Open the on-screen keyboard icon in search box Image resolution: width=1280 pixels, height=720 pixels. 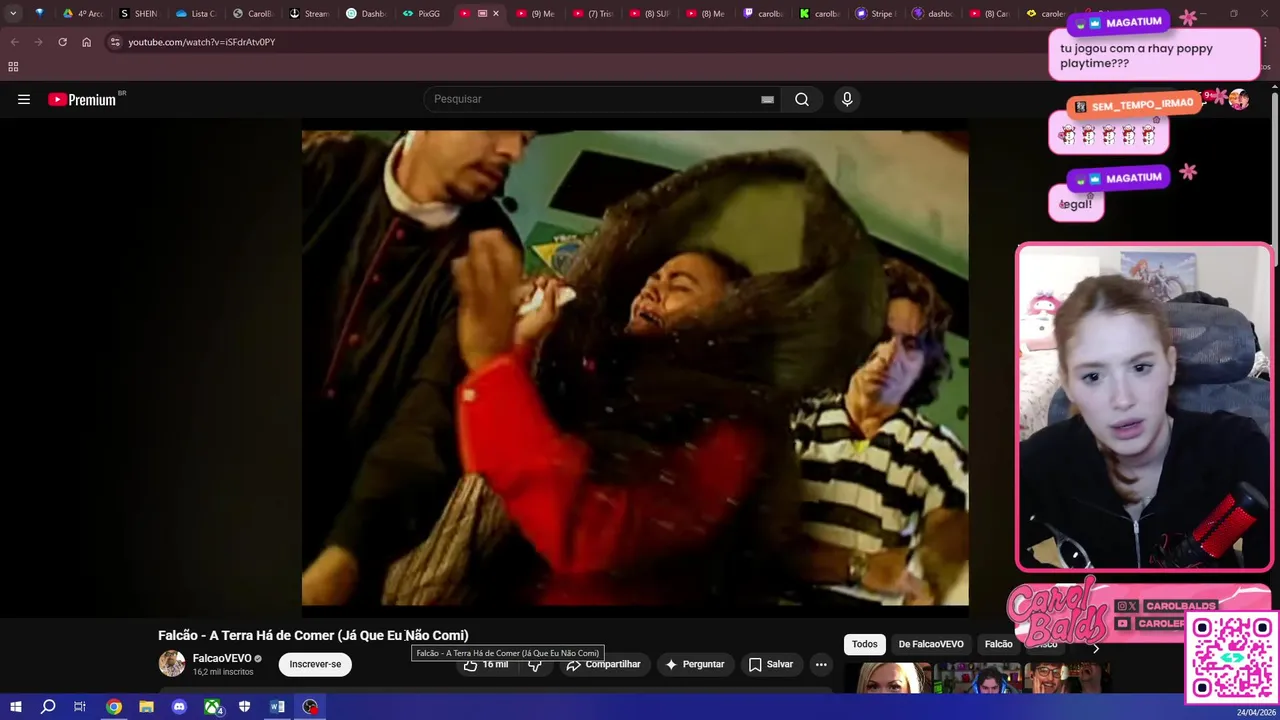pyautogui.click(x=767, y=99)
